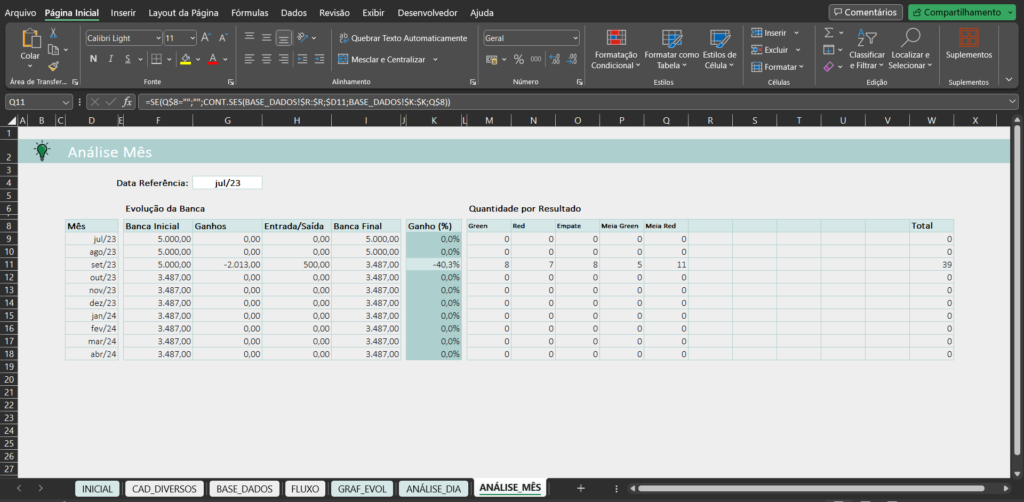Click the Cut scissors icon

[53, 33]
